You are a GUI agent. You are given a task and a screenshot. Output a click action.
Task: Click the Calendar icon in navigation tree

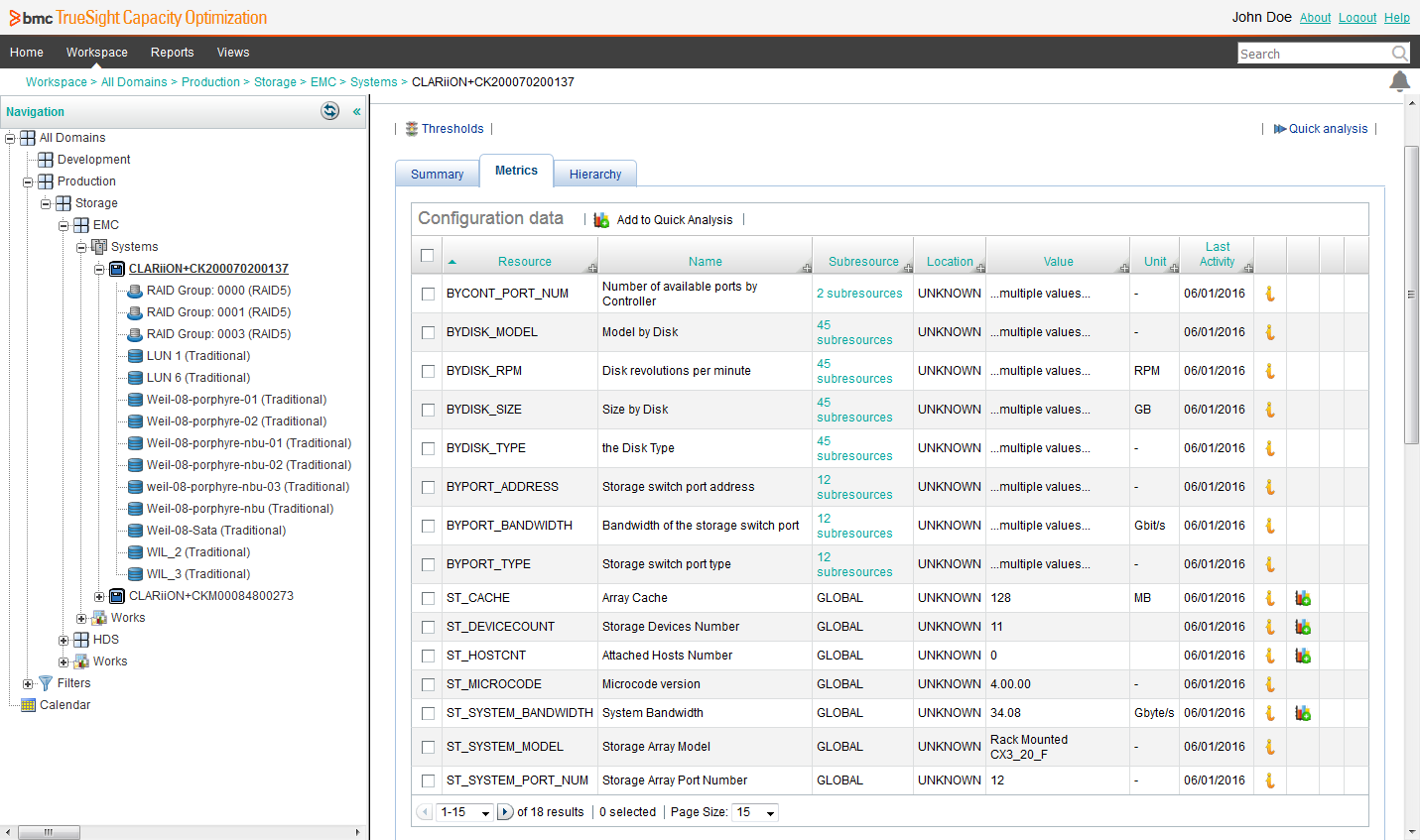coord(28,705)
